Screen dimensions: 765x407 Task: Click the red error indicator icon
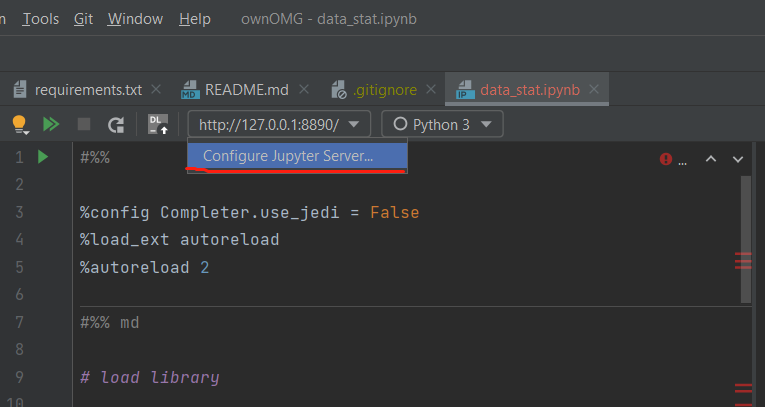tap(665, 159)
